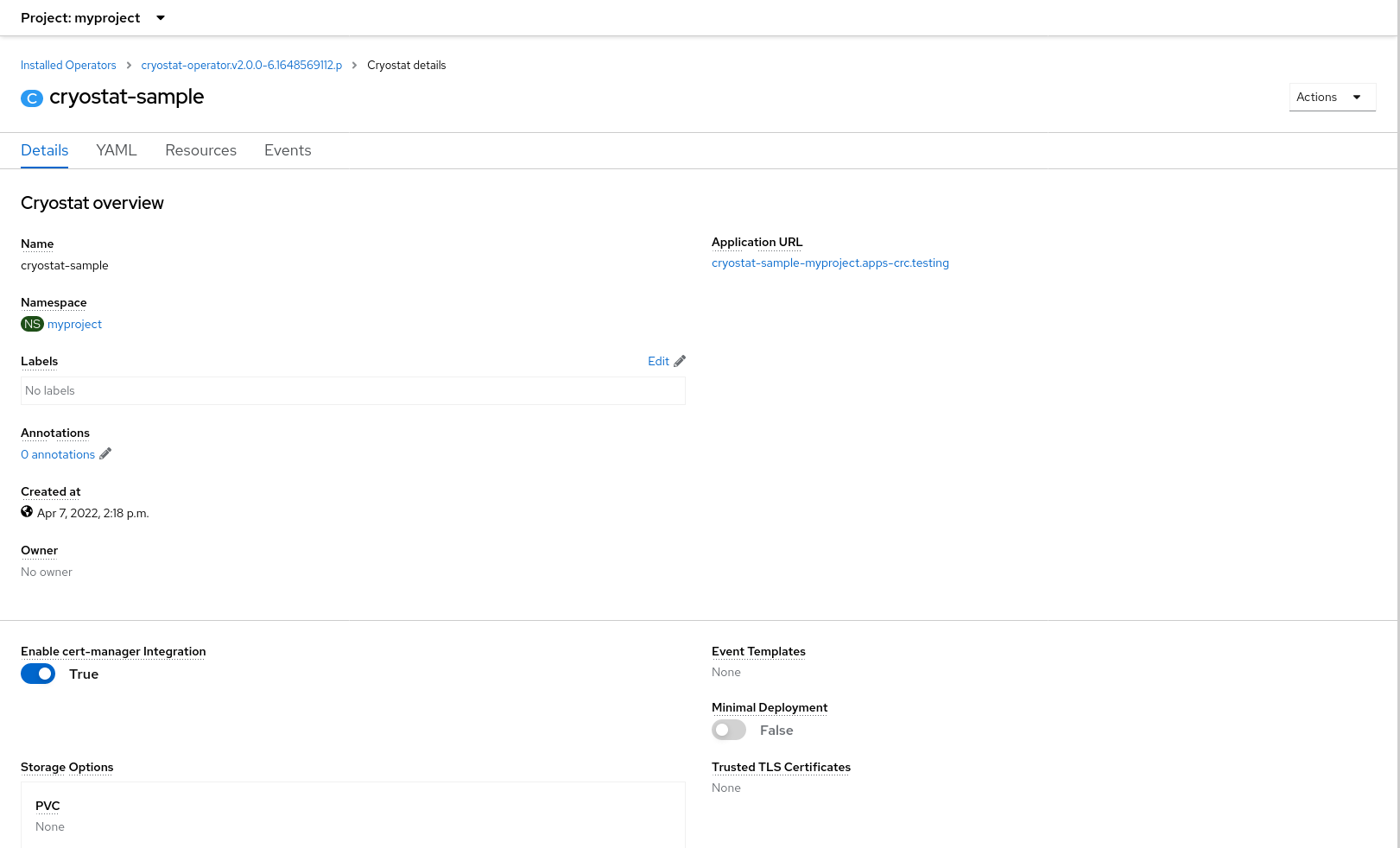This screenshot has height=848, width=1400.
Task: Open the Events tab
Action: tap(288, 150)
